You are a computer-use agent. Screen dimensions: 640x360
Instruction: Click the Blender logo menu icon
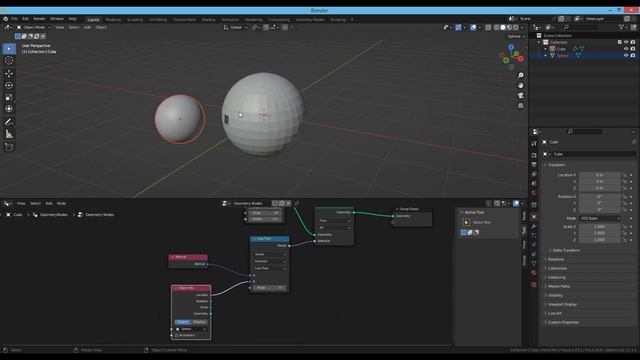pos(6,19)
